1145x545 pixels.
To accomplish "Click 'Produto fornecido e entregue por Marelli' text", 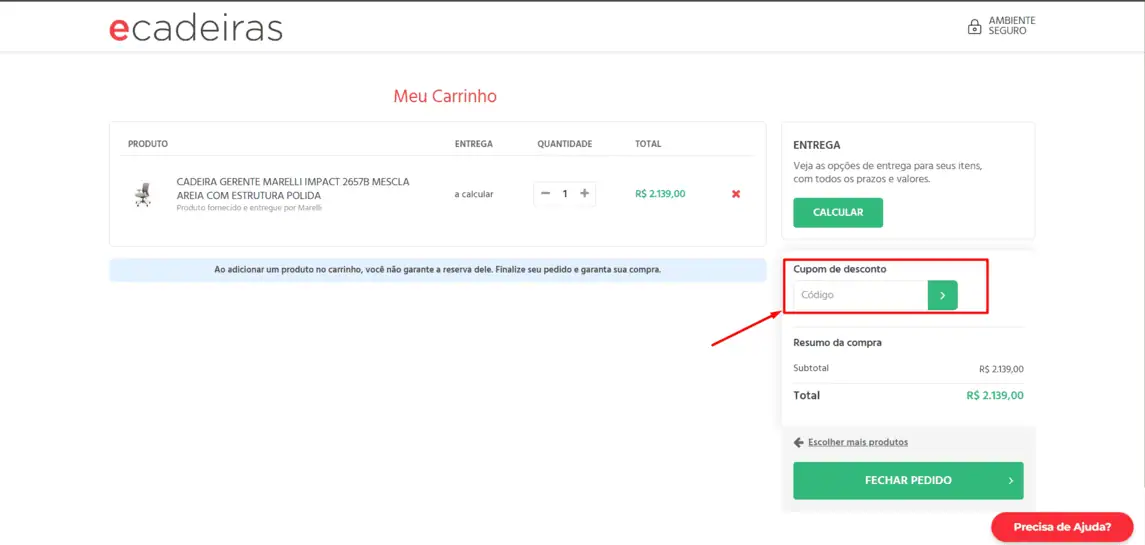I will point(249,207).
